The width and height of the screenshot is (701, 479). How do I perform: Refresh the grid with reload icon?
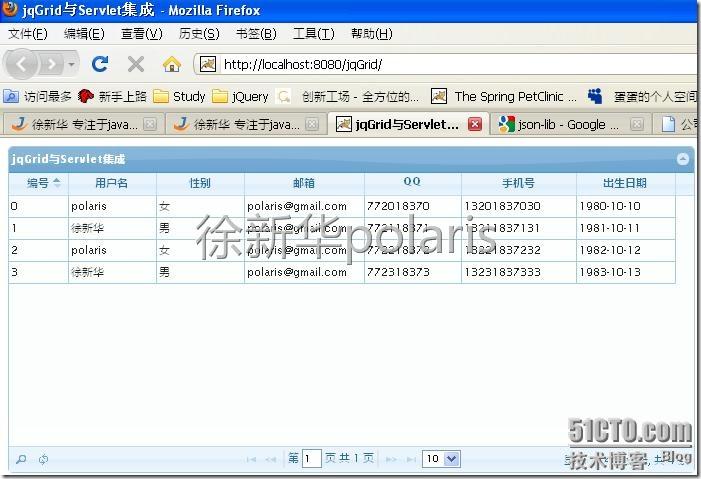[x=43, y=459]
